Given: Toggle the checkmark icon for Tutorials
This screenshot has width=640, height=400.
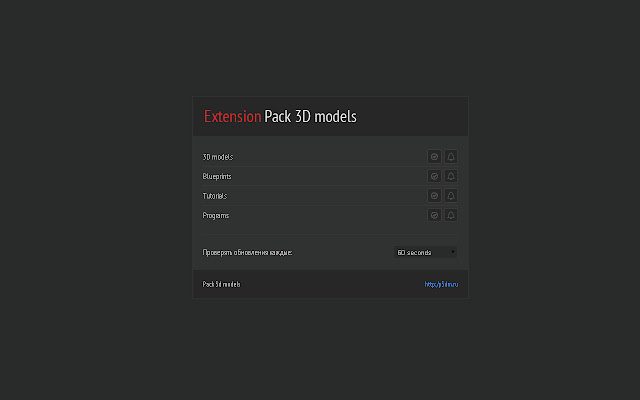Looking at the screenshot, I should (x=434, y=196).
